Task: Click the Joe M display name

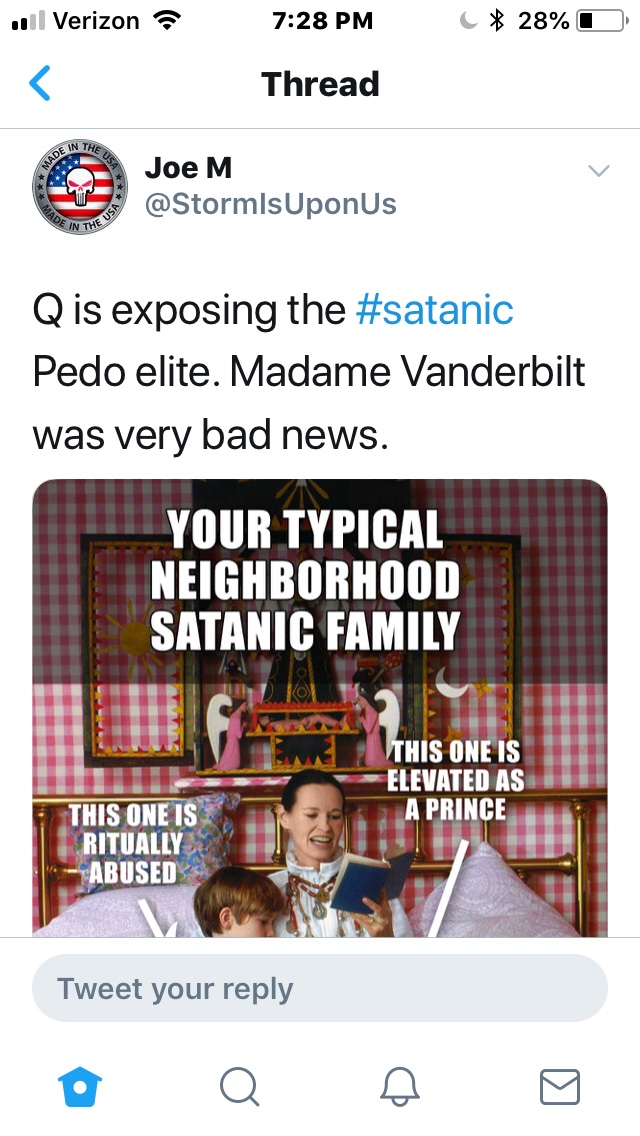Action: [188, 168]
